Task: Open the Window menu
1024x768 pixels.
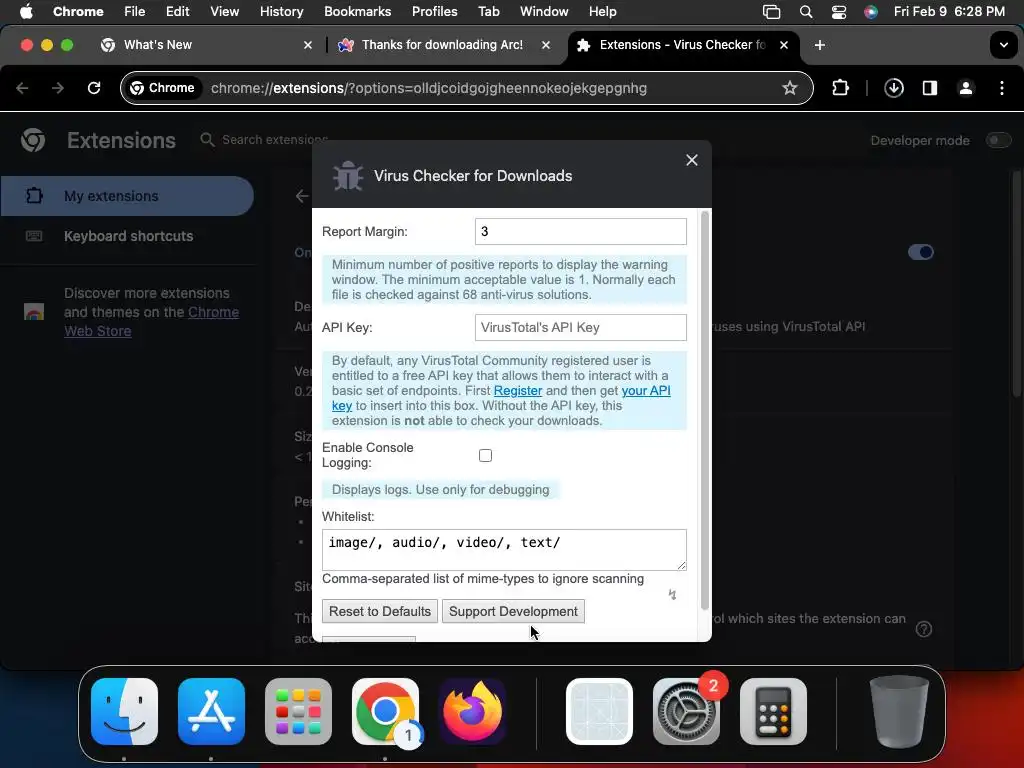Action: point(544,12)
